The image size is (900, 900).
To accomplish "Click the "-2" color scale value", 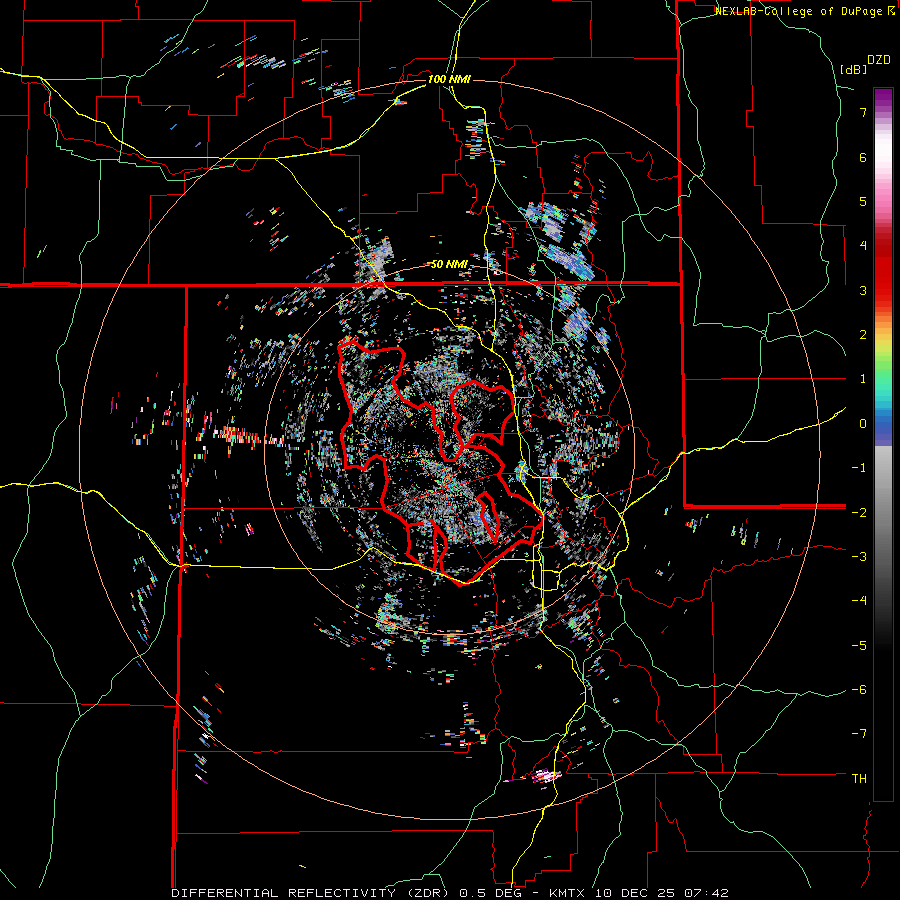I will 859,512.
